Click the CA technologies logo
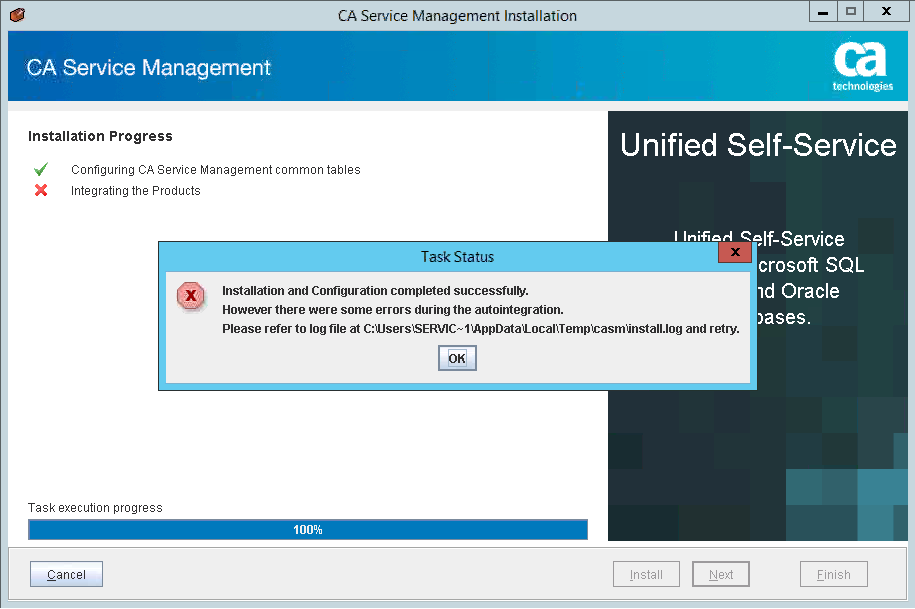 pos(862,67)
